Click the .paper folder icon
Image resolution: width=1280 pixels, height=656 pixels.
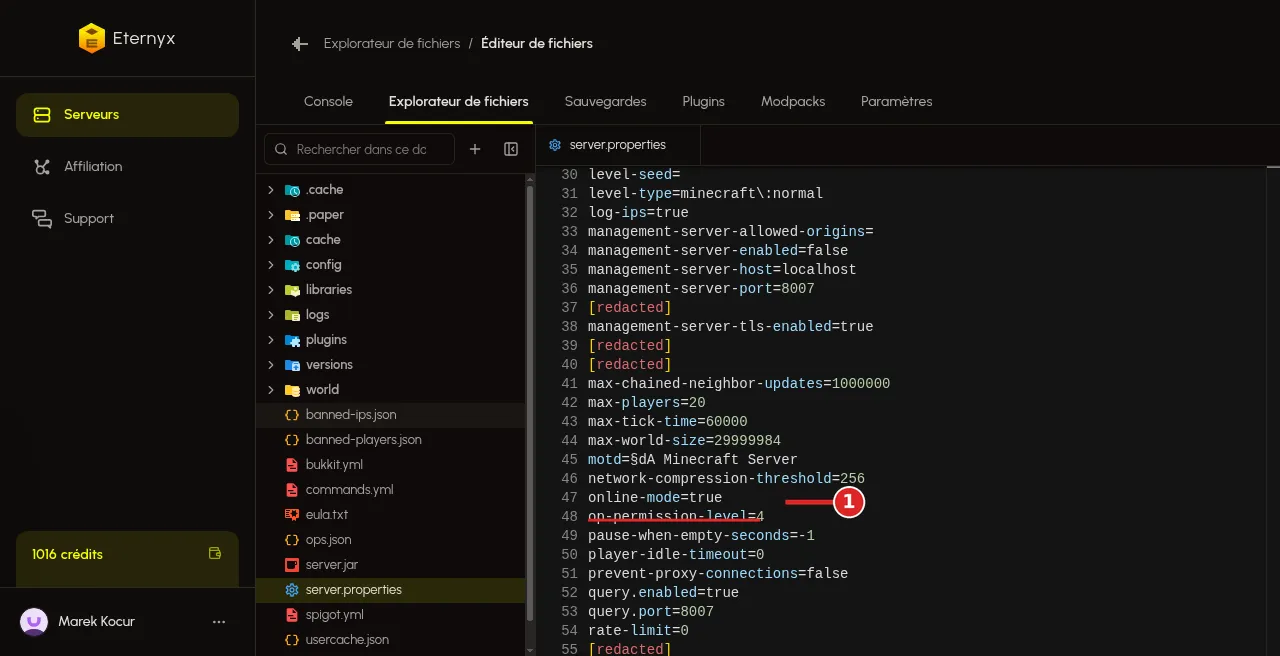(x=292, y=215)
